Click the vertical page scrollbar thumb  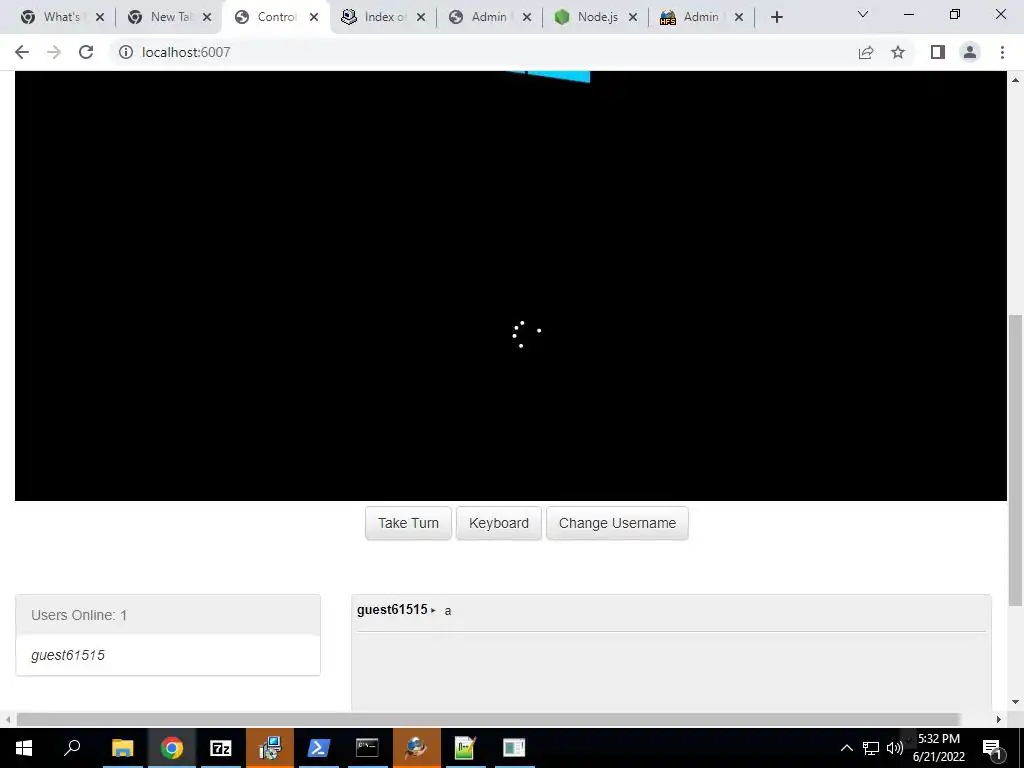tap(1016, 460)
